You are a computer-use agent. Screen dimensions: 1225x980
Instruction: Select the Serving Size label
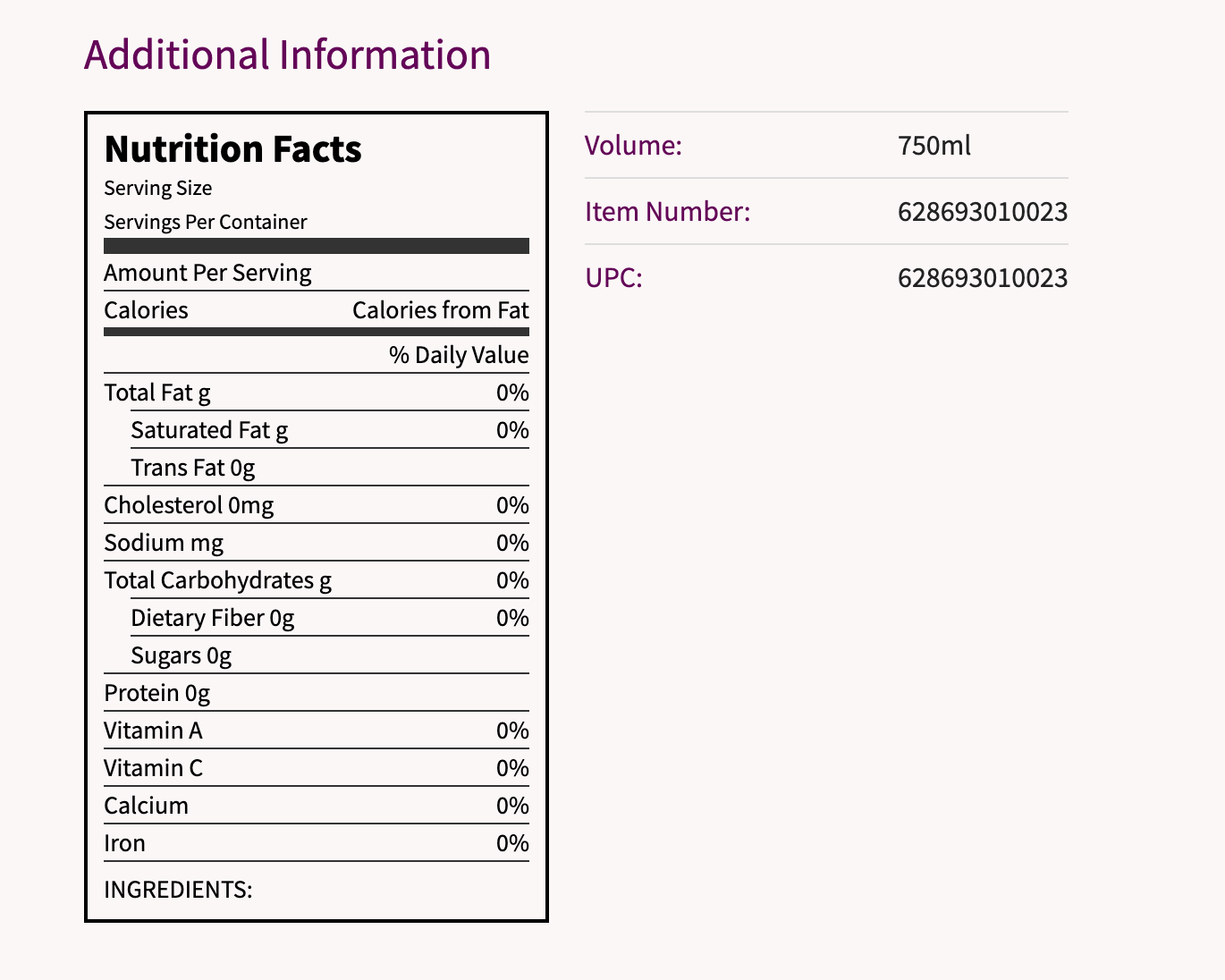click(158, 189)
